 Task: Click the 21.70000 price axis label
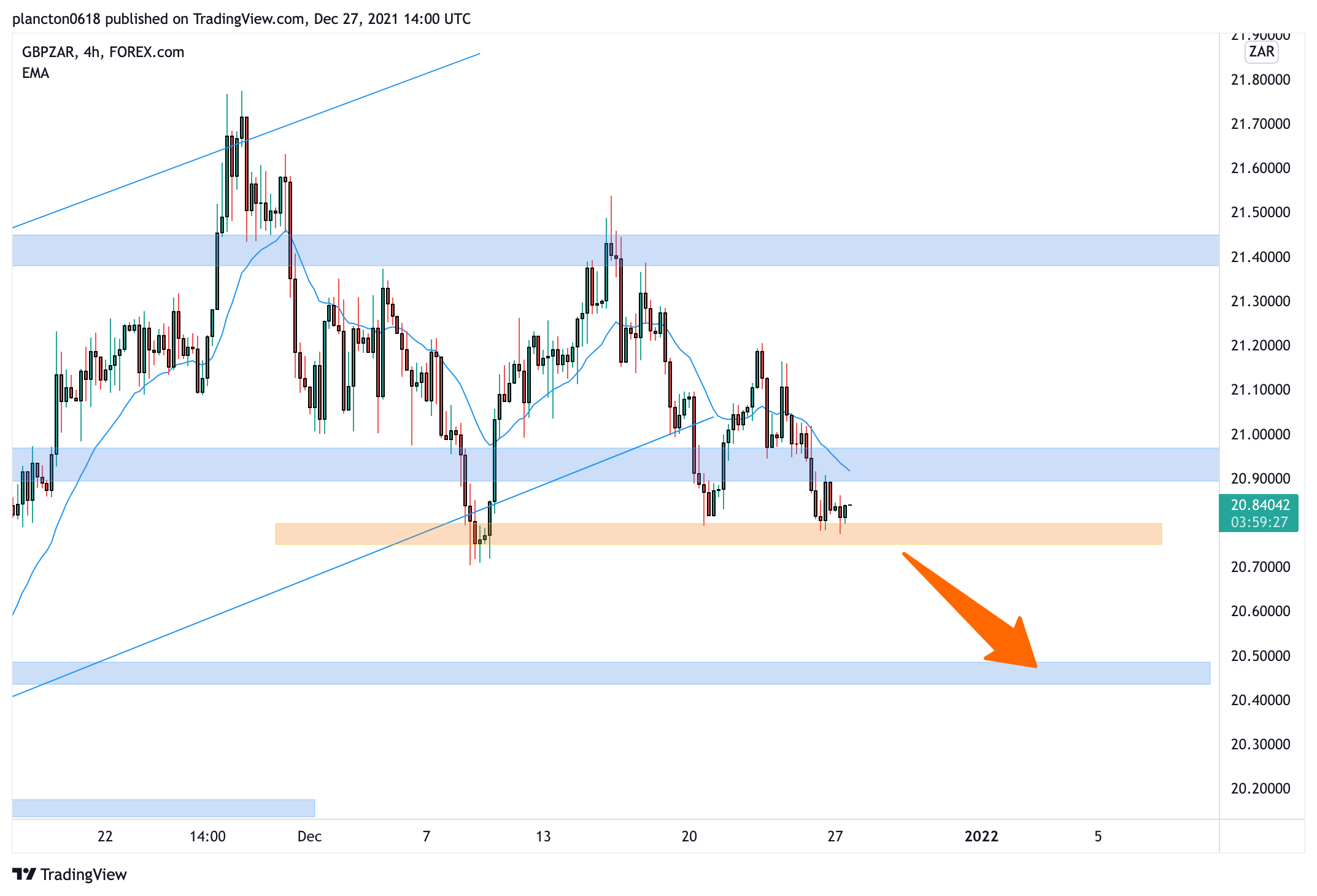[x=1261, y=124]
